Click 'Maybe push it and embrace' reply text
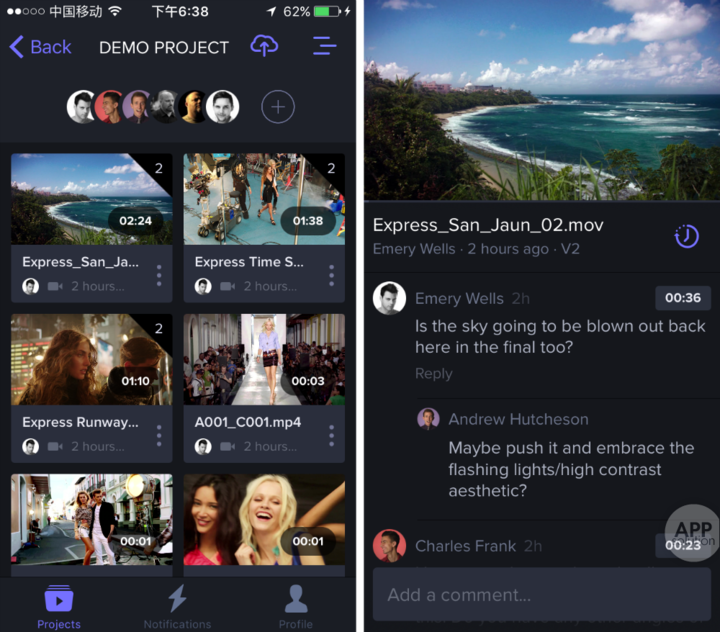Viewport: 720px width, 632px height. [x=571, y=469]
